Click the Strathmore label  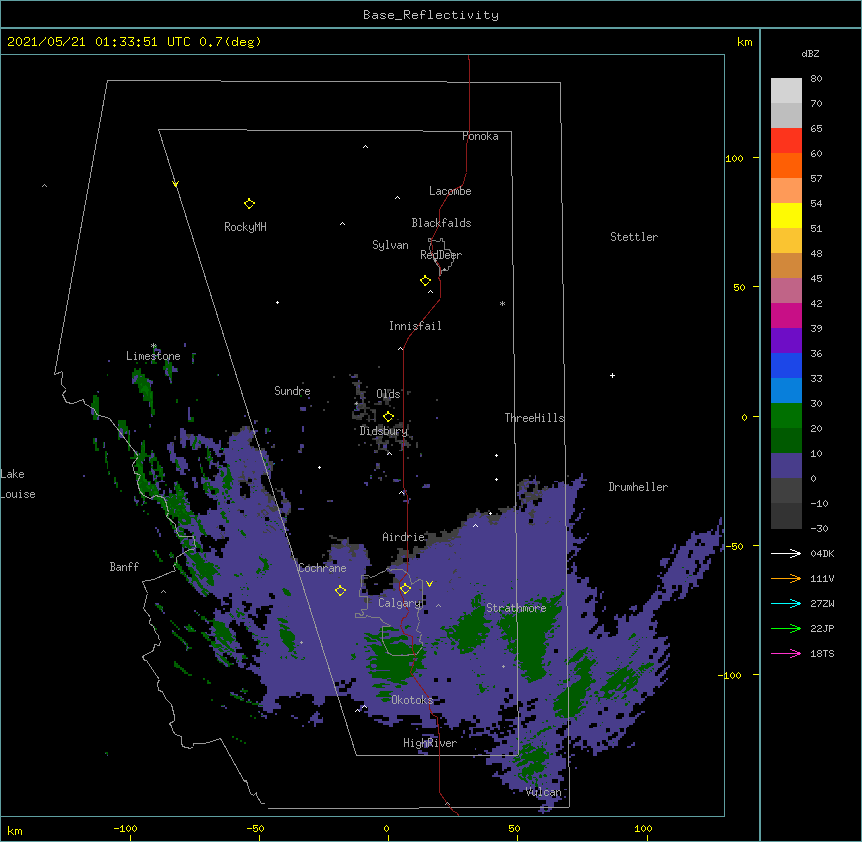coord(516,608)
